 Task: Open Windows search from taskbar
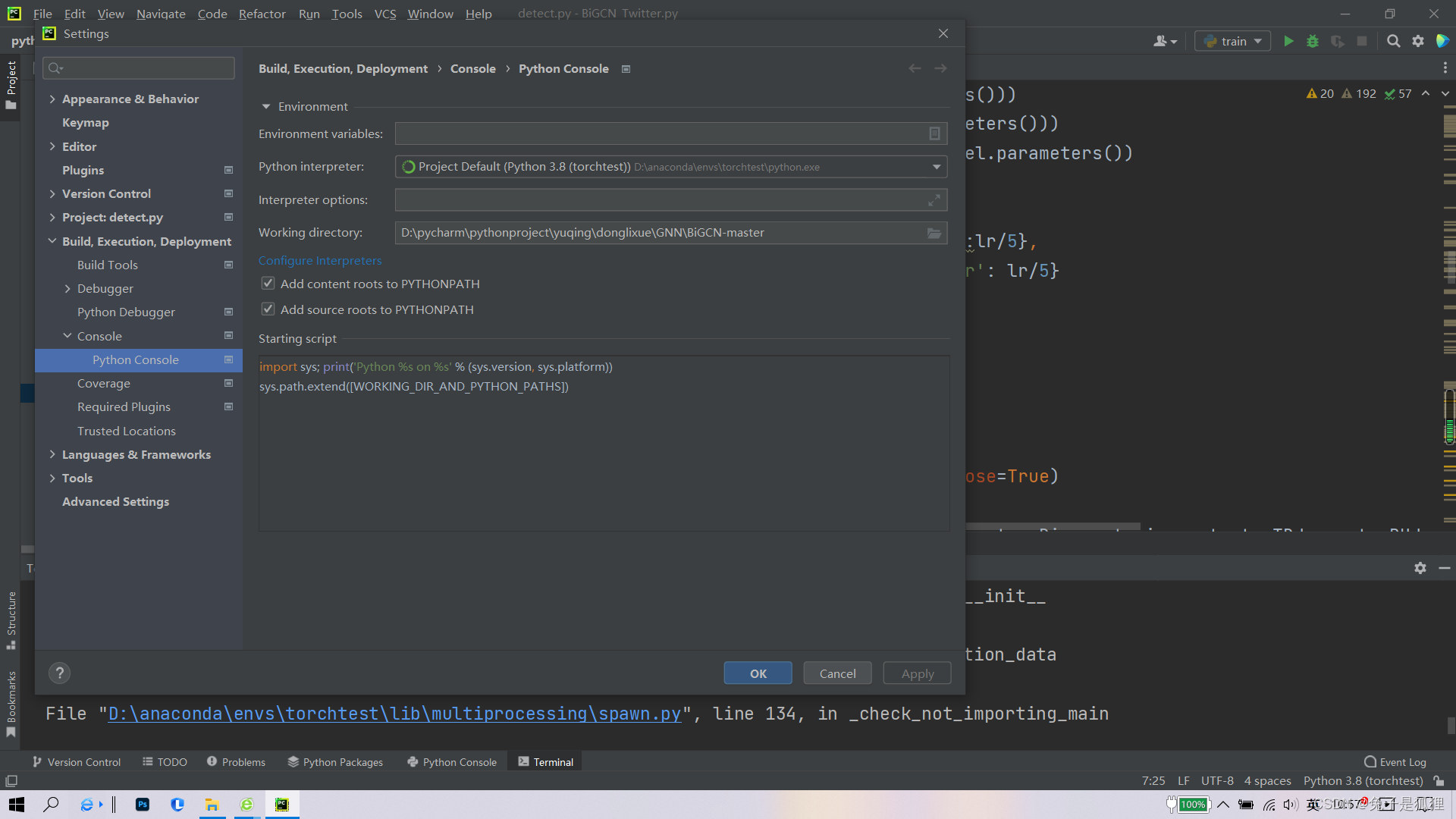click(51, 805)
